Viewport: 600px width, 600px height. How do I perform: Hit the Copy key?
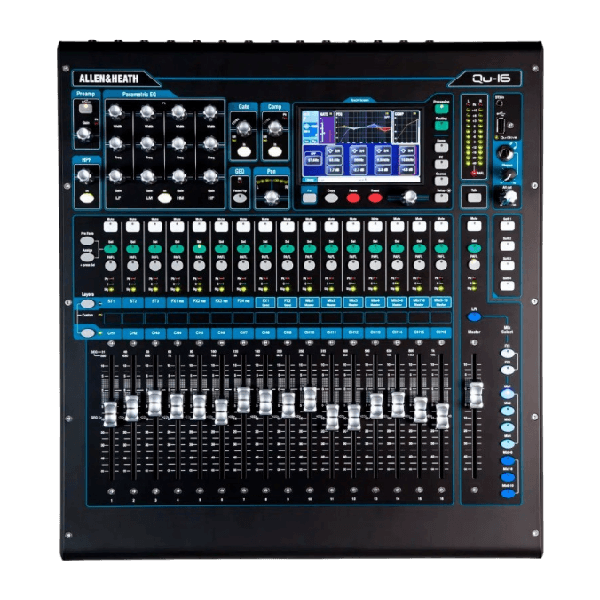331,198
